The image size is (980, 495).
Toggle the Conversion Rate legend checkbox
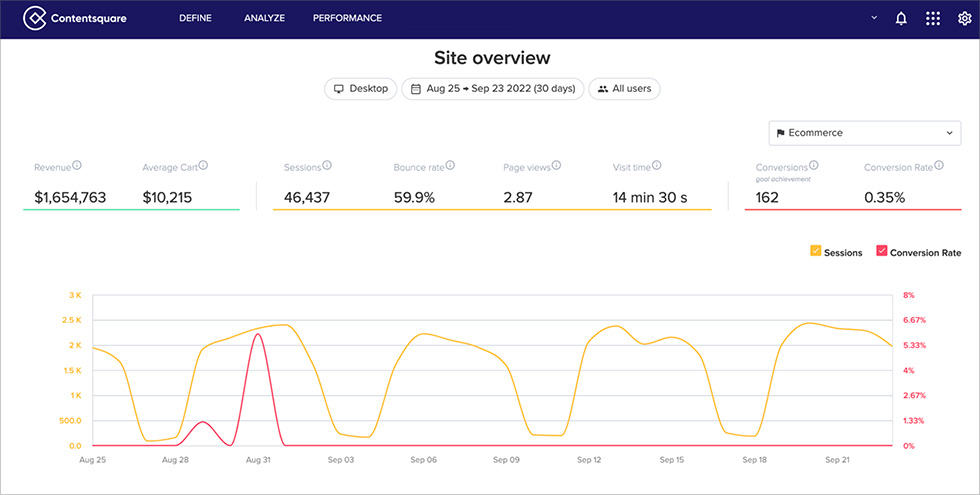881,251
